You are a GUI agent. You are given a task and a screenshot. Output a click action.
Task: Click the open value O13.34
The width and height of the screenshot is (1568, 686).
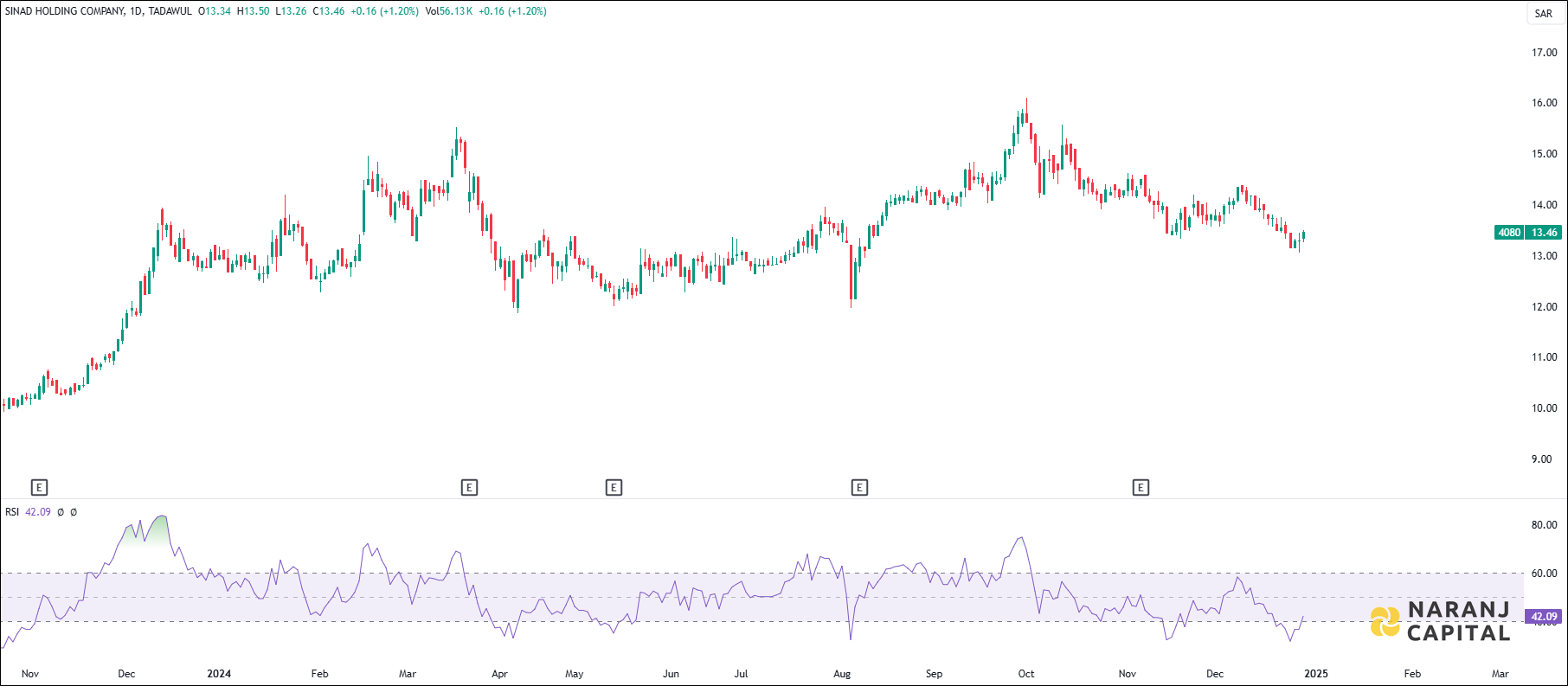point(215,11)
